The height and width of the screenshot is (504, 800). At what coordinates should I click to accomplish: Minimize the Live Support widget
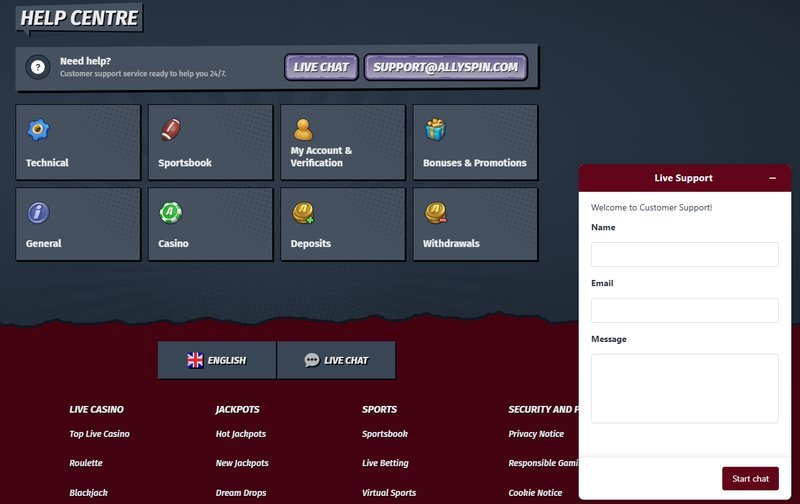pyautogui.click(x=772, y=178)
